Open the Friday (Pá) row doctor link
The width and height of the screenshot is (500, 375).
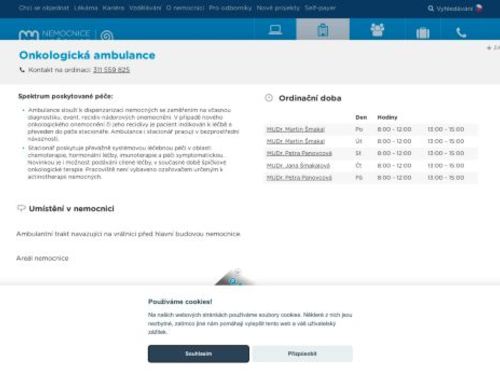[x=299, y=178]
